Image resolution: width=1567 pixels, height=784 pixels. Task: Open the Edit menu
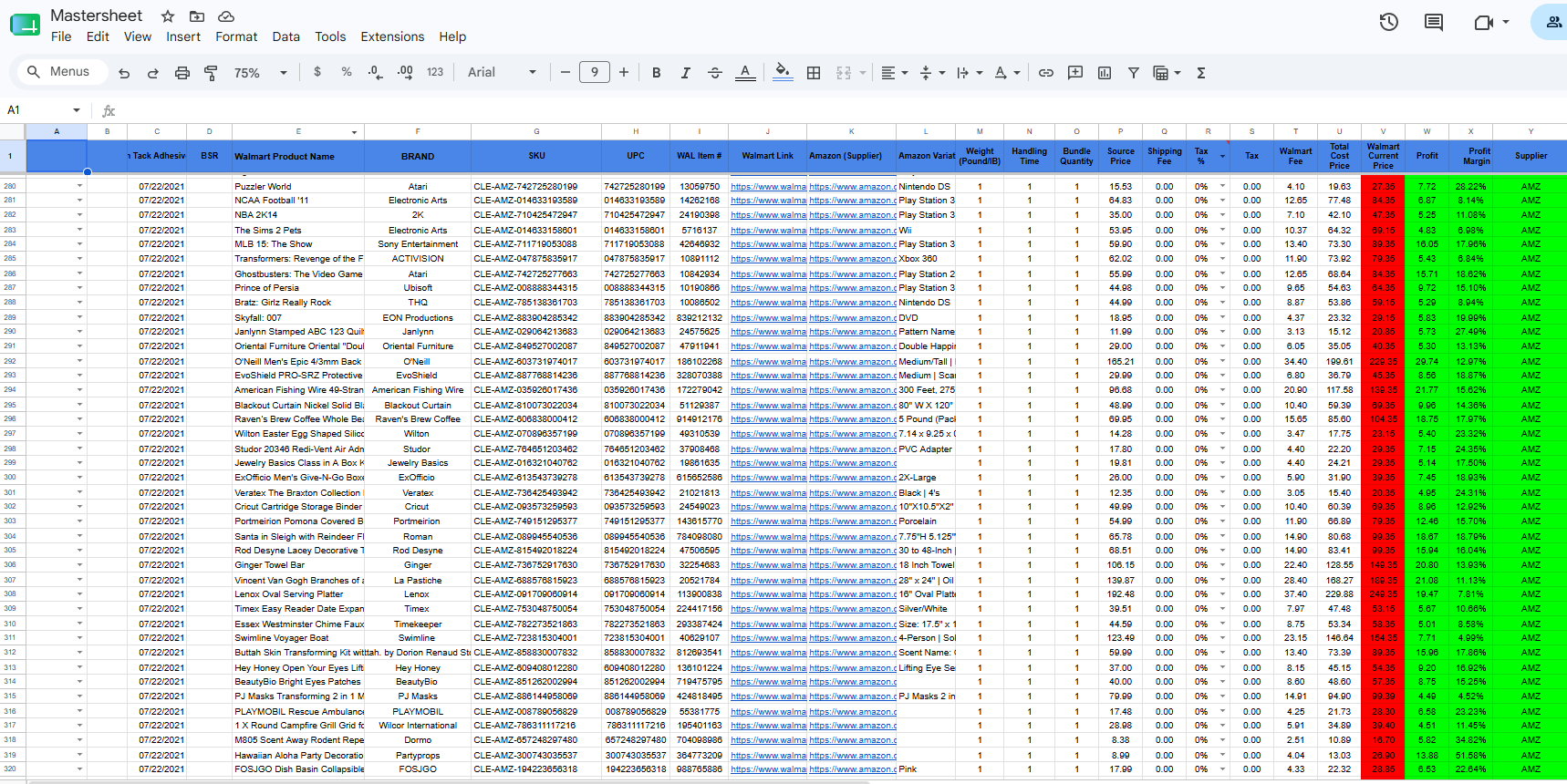pos(98,36)
